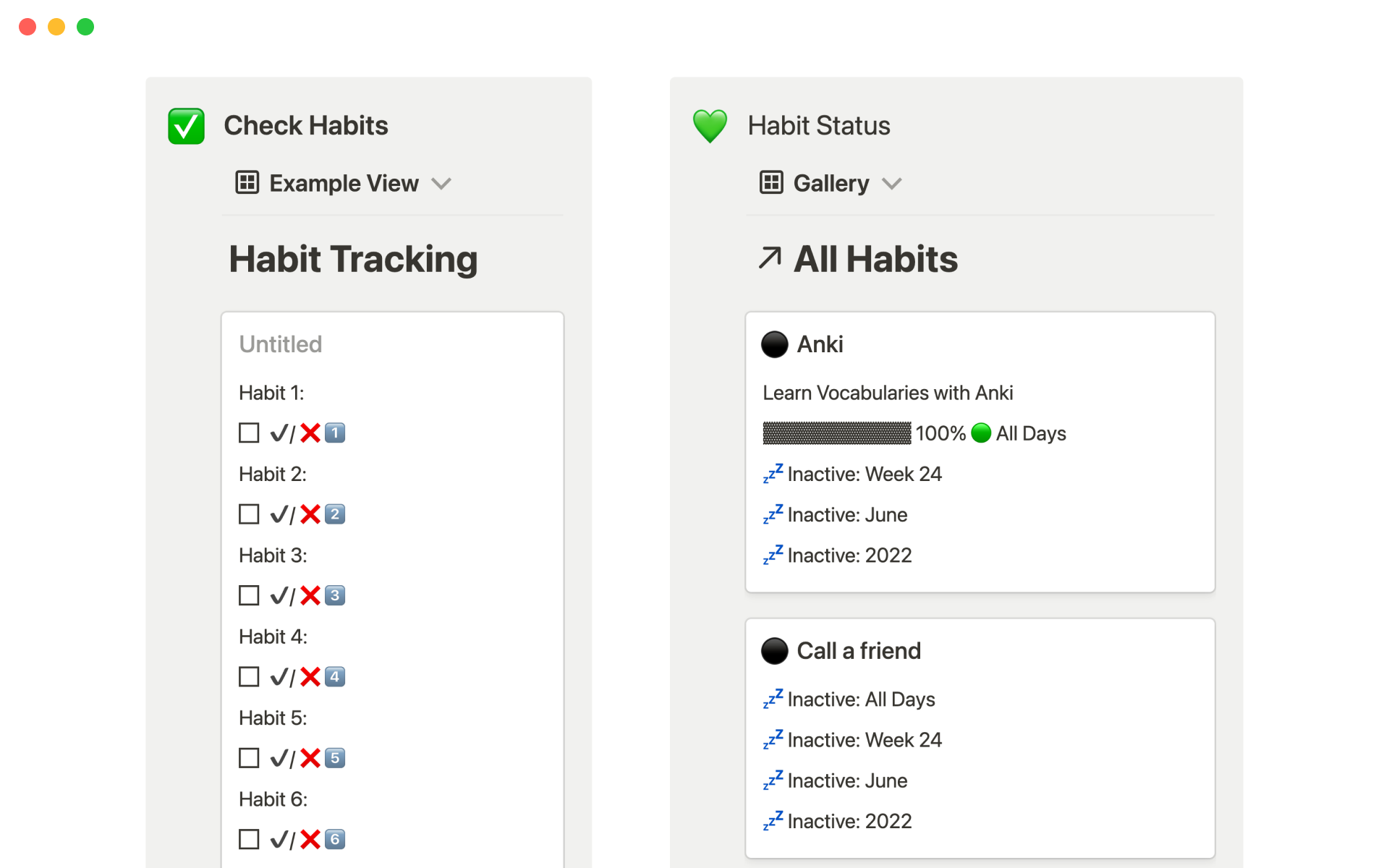Expand the Example View chevron dropdown

tap(441, 184)
